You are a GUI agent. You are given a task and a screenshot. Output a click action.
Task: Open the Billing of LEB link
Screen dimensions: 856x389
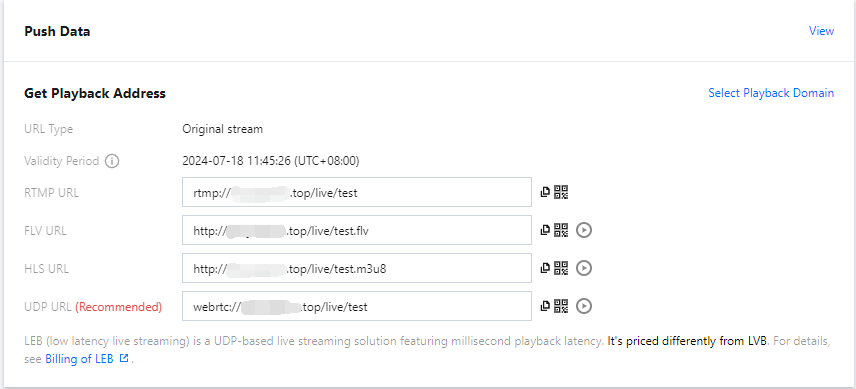pos(80,359)
